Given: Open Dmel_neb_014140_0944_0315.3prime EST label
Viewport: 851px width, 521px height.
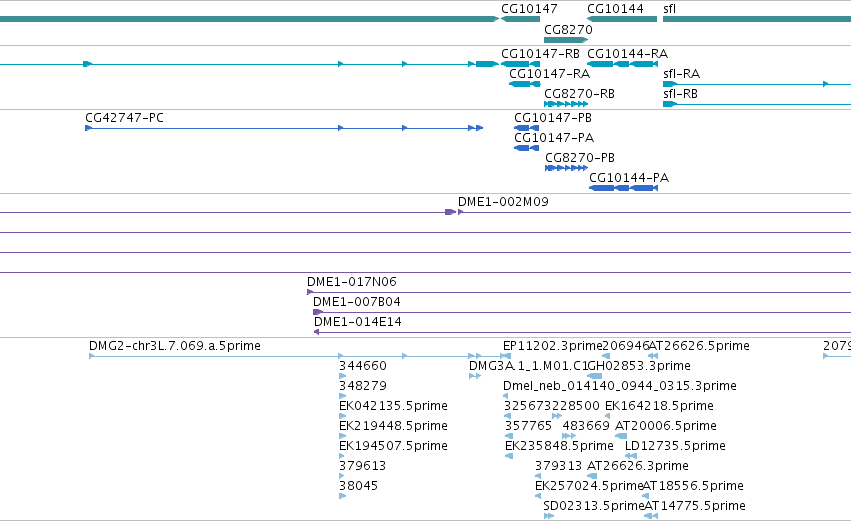Looking at the screenshot, I should pos(620,386).
